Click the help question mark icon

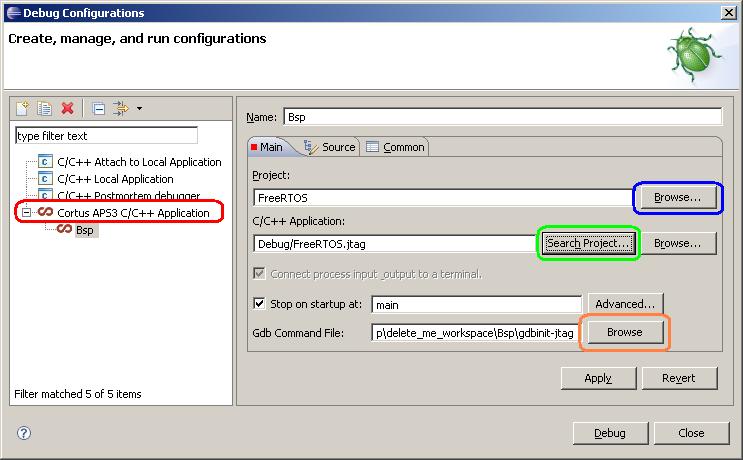[24, 433]
